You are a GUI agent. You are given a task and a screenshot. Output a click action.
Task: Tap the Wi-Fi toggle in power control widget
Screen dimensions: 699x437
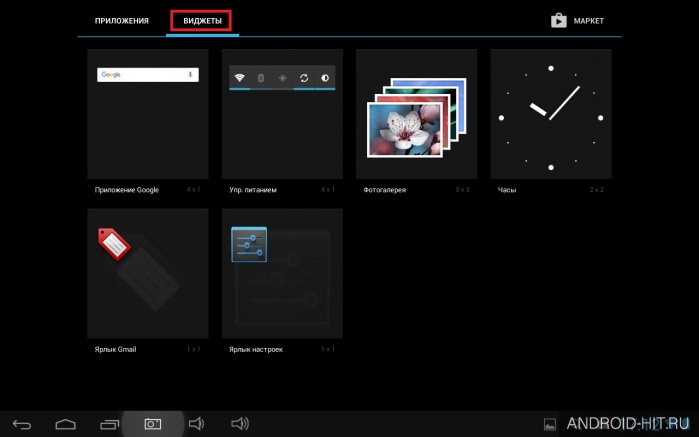tap(240, 78)
